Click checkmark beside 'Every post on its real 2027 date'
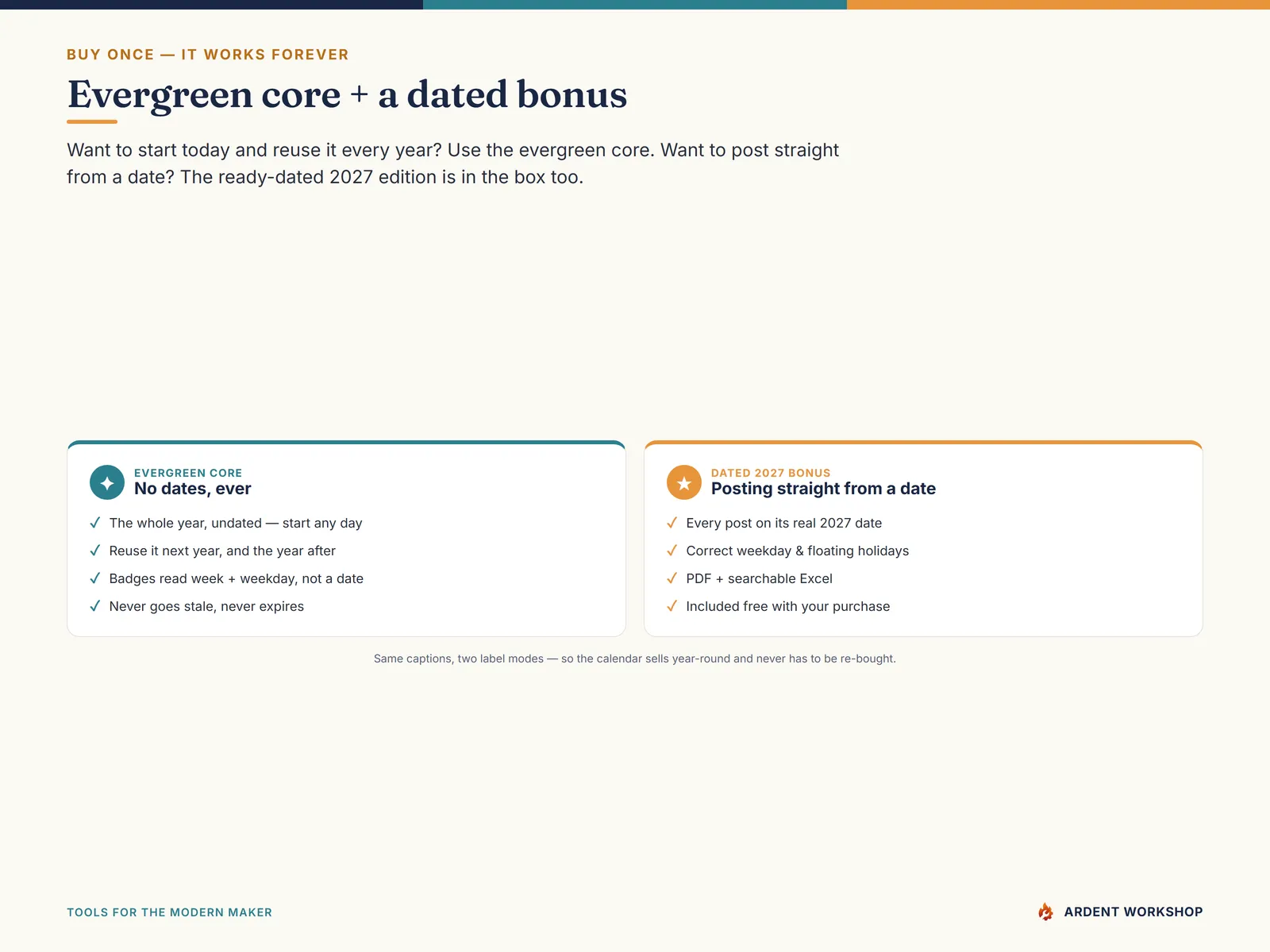Screen dimensions: 1270x952 click(x=672, y=523)
